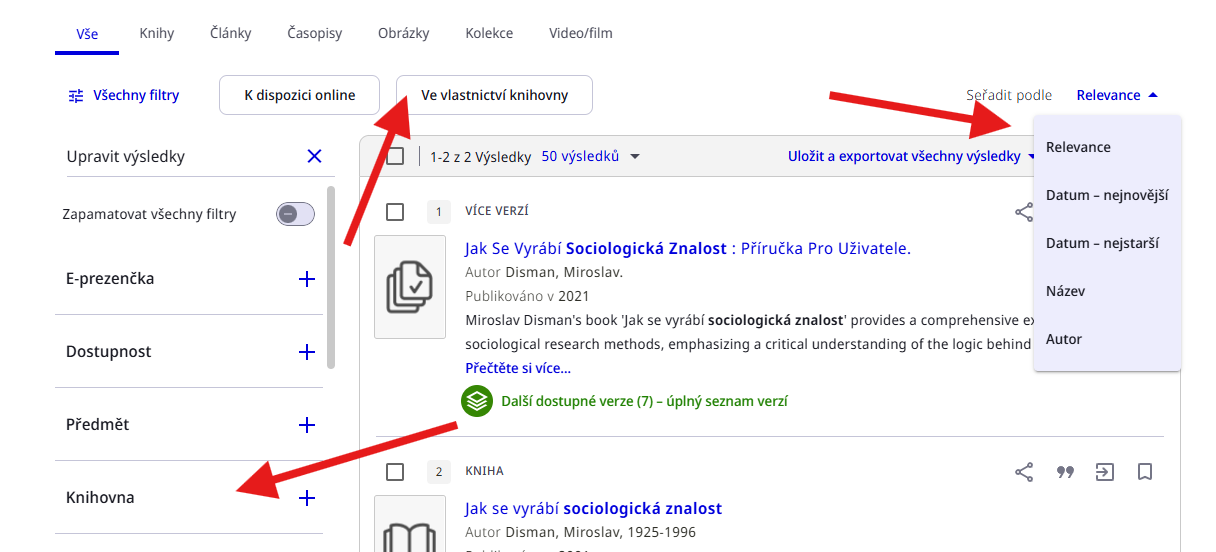The width and height of the screenshot is (1216, 552).
Task: Switch to the Články tab
Action: click(x=231, y=34)
